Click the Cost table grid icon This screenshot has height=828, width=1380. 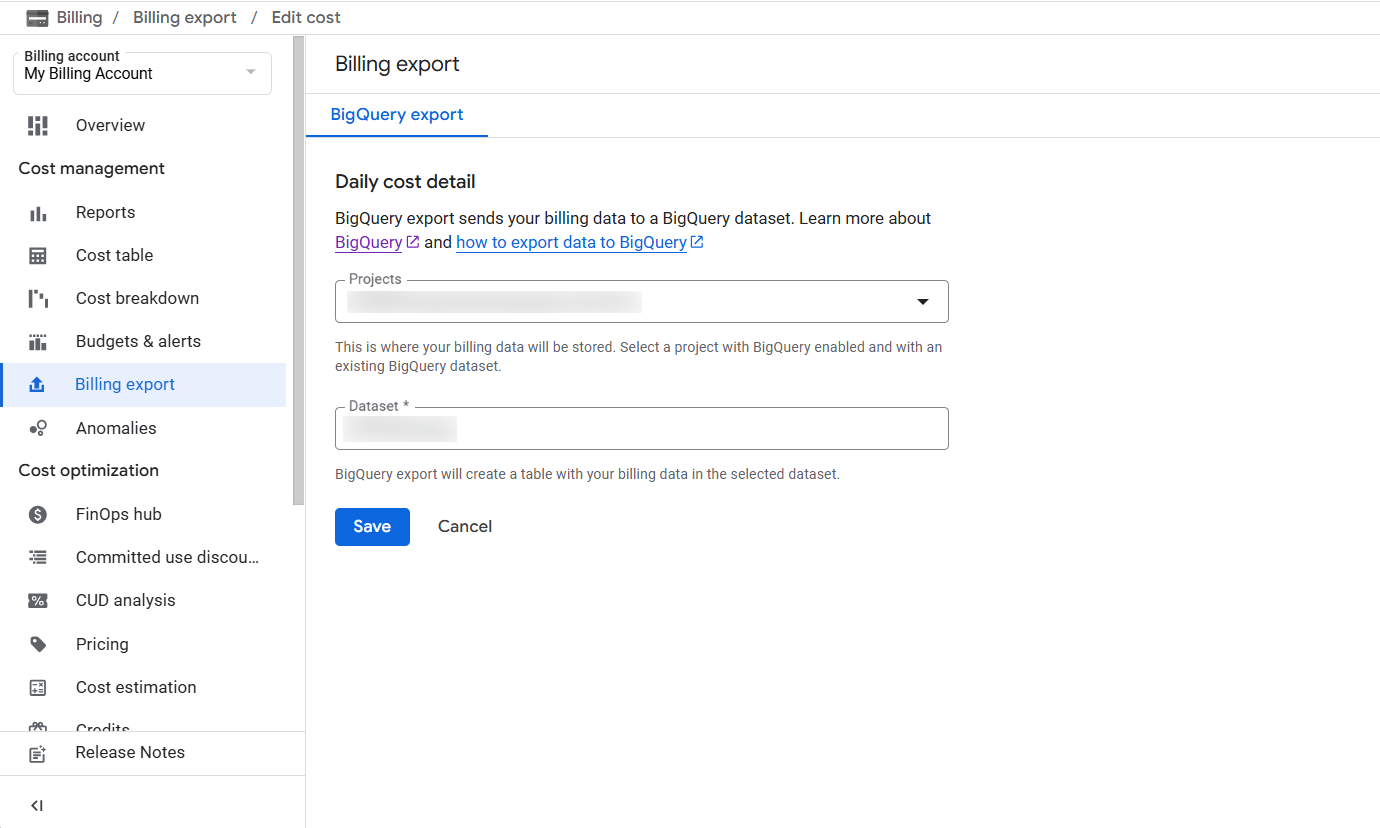(x=38, y=256)
